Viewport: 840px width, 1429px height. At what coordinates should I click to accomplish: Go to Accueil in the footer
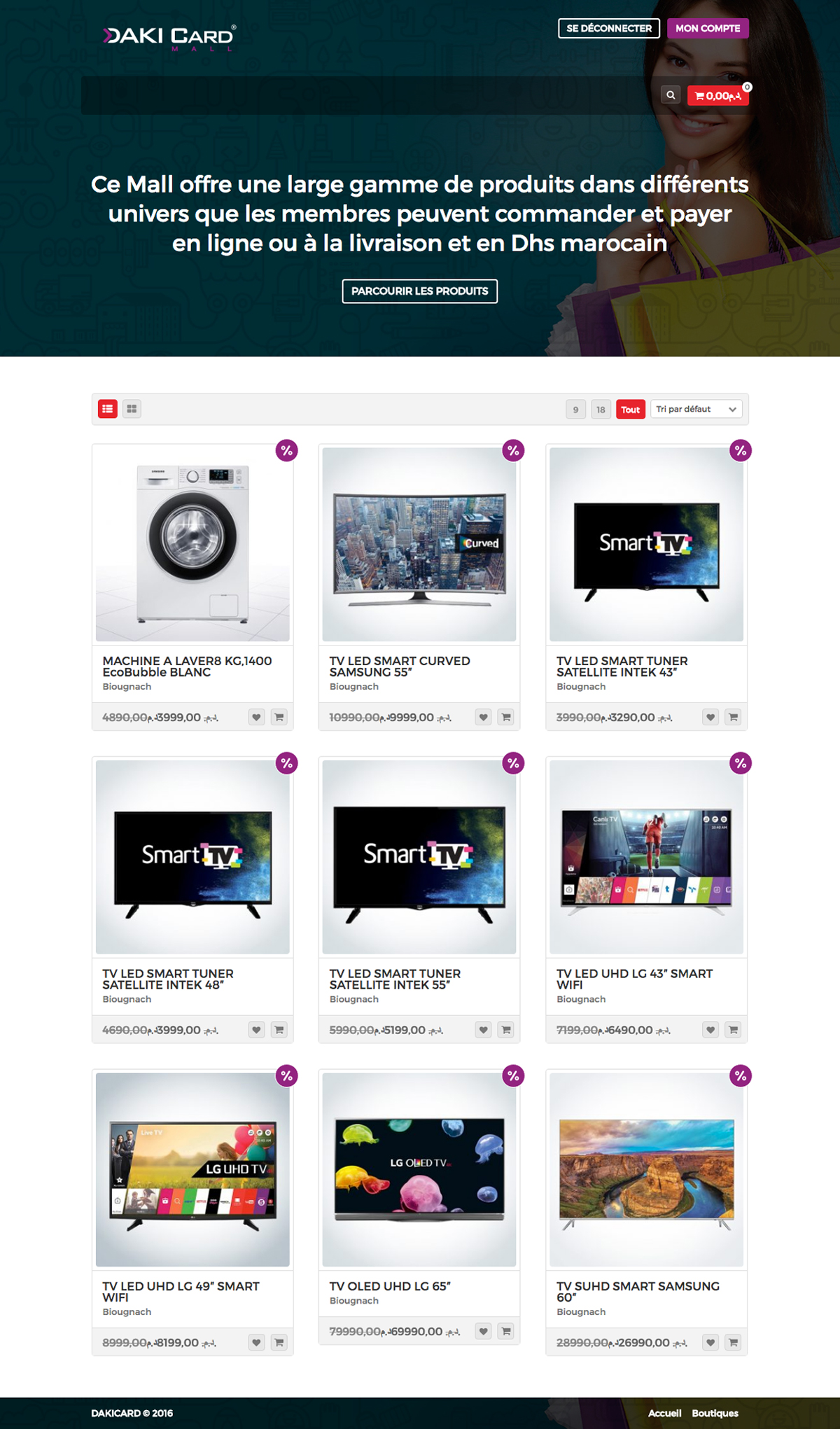pyautogui.click(x=664, y=1413)
